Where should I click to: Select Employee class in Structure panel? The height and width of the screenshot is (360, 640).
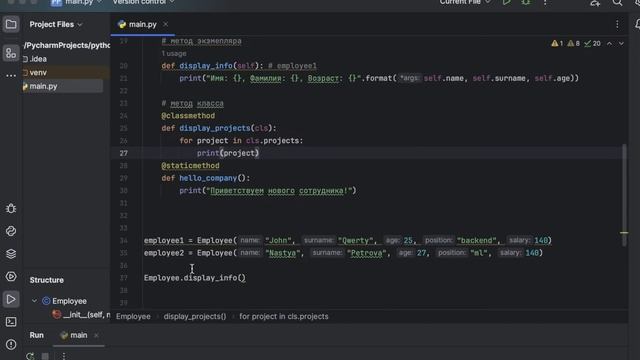(69, 301)
